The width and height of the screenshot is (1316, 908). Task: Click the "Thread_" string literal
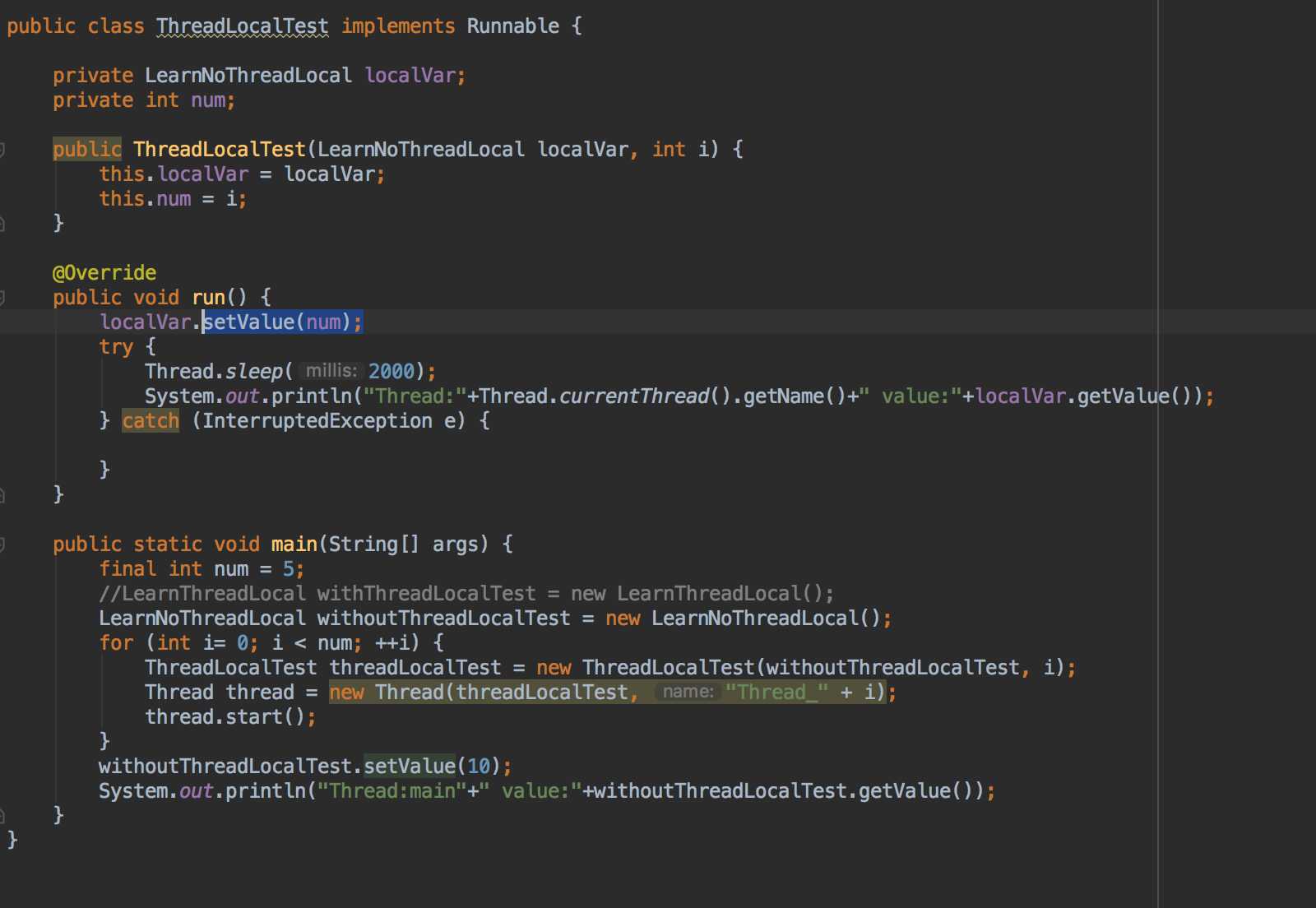pos(777,693)
